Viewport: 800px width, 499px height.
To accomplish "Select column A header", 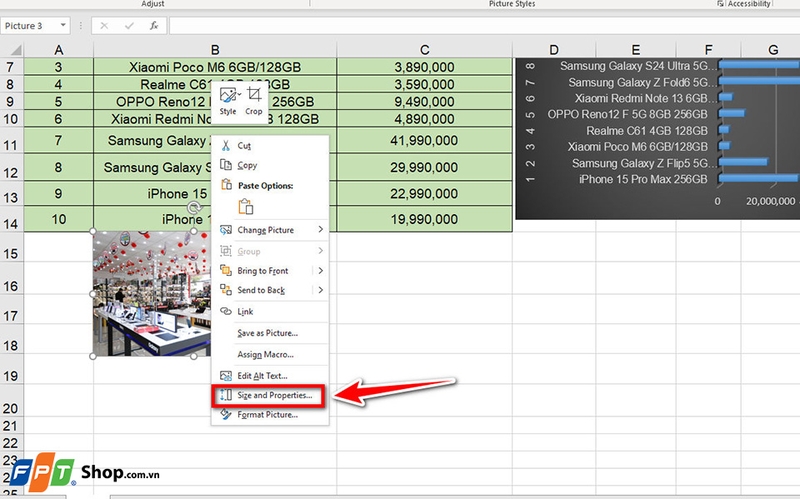I will coord(59,49).
